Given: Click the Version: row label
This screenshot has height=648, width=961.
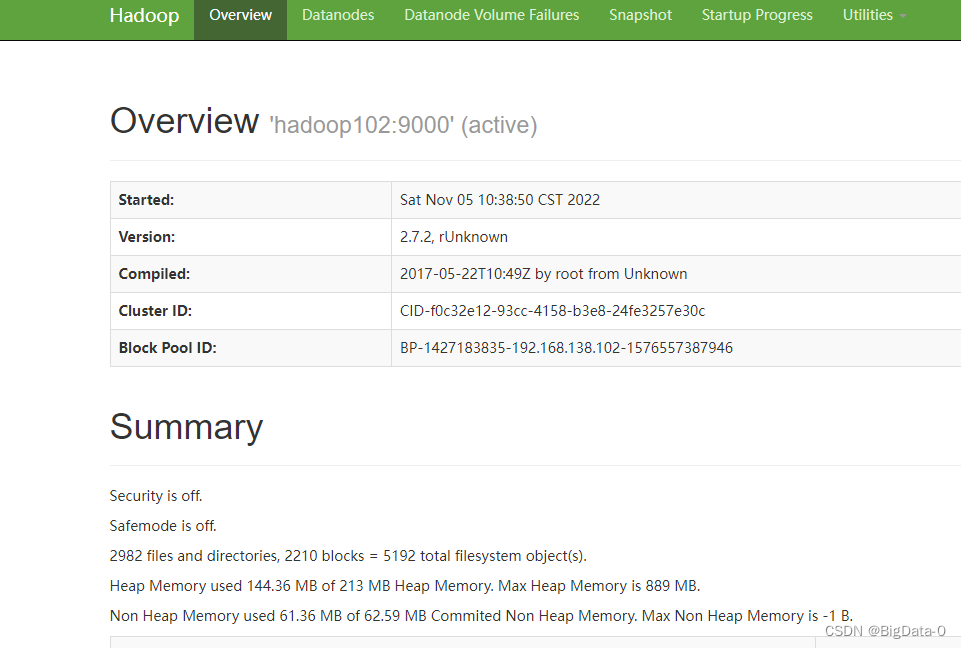Looking at the screenshot, I should pos(146,237).
